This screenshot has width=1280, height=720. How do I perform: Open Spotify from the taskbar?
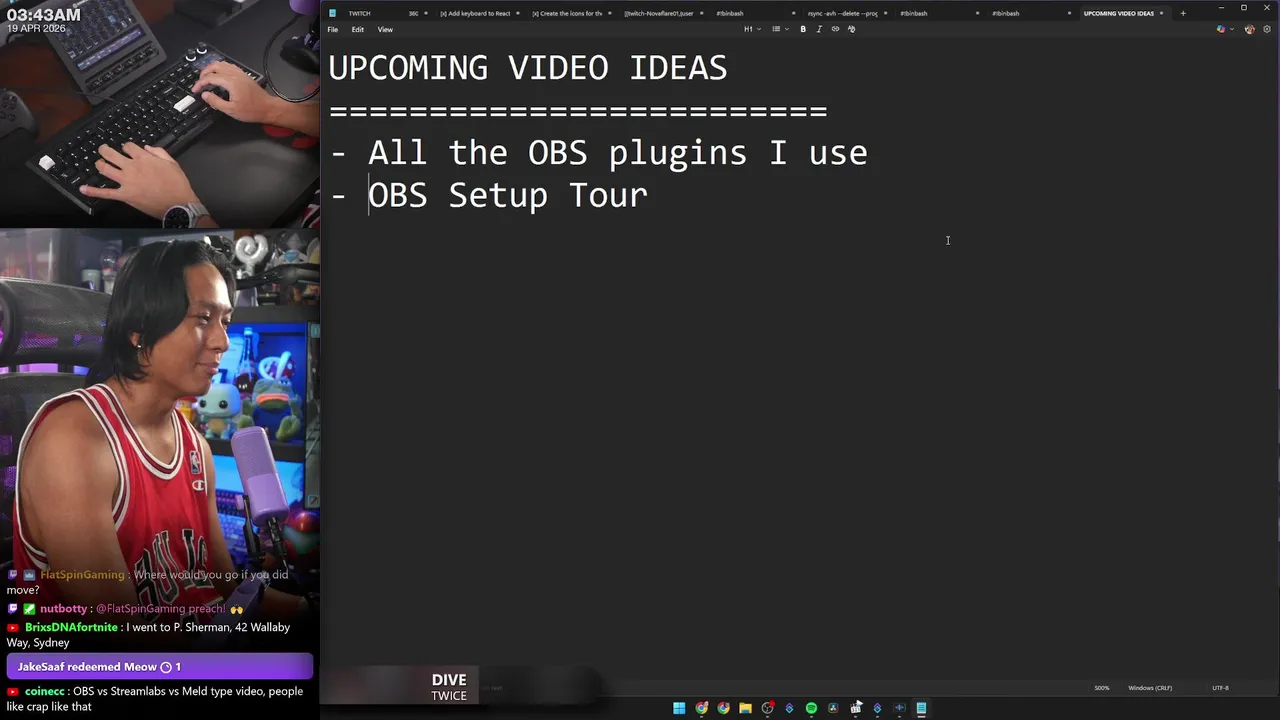click(811, 708)
